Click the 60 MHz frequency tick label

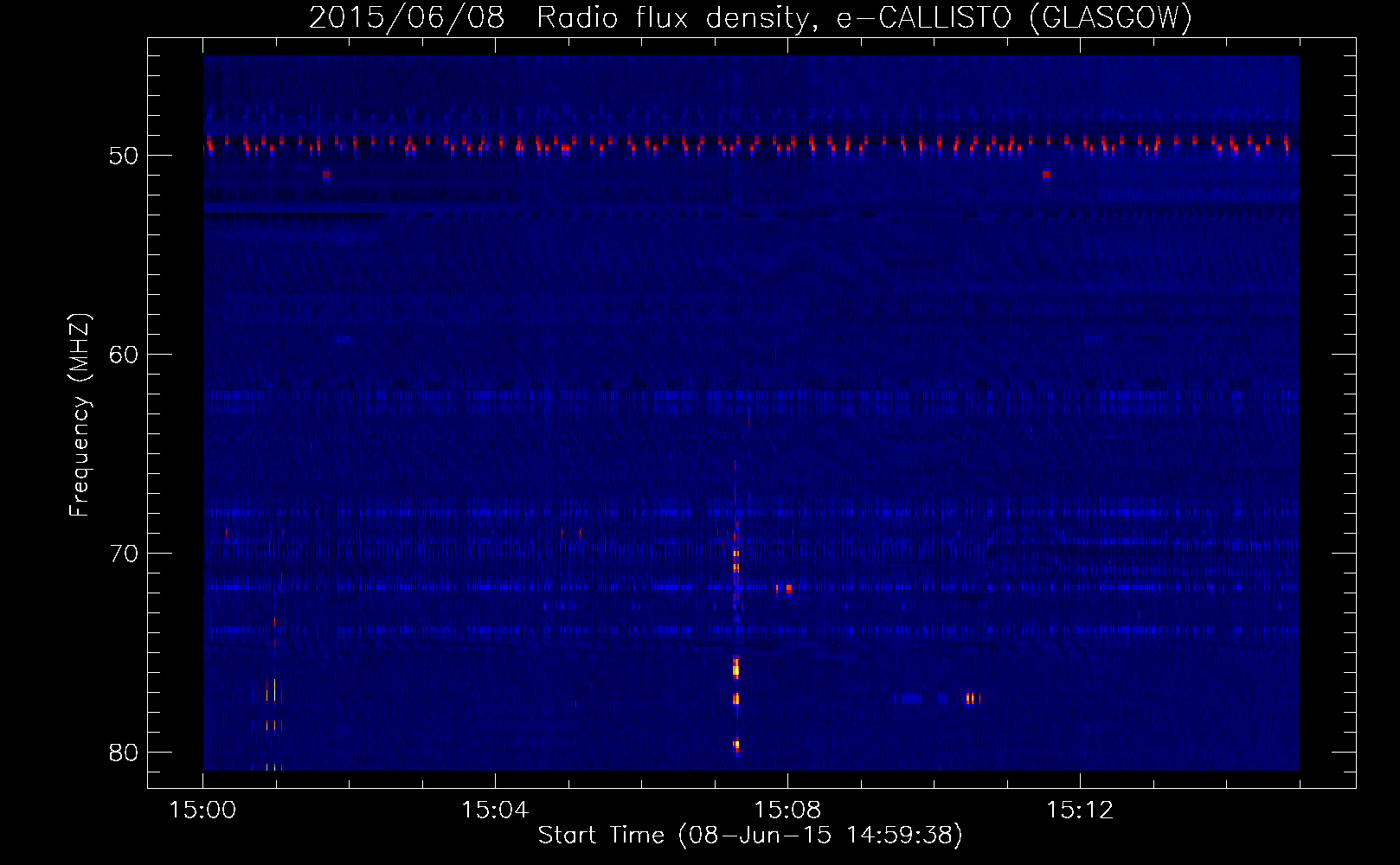124,355
